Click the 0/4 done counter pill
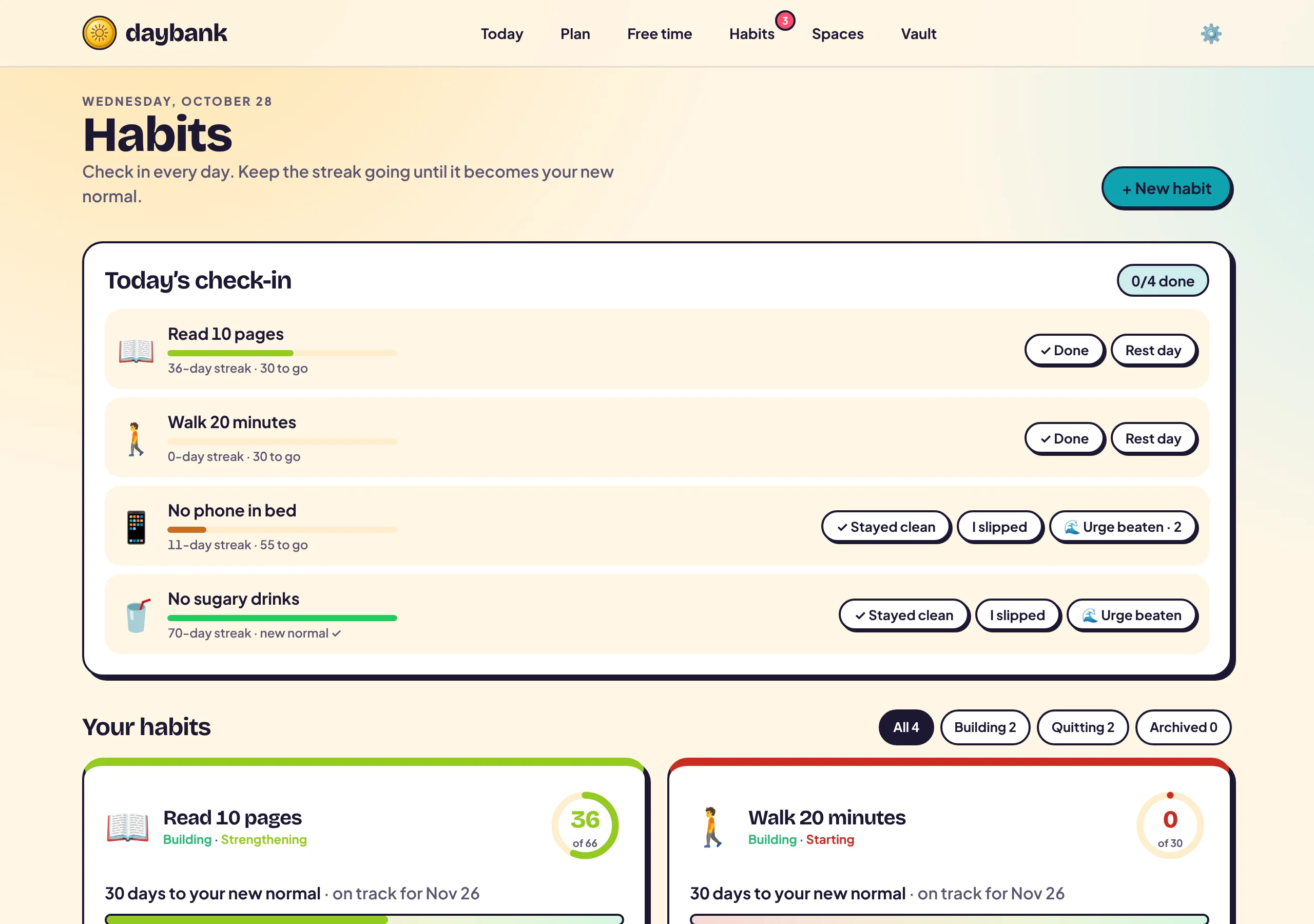Viewport: 1314px width, 924px height. pyautogui.click(x=1163, y=280)
